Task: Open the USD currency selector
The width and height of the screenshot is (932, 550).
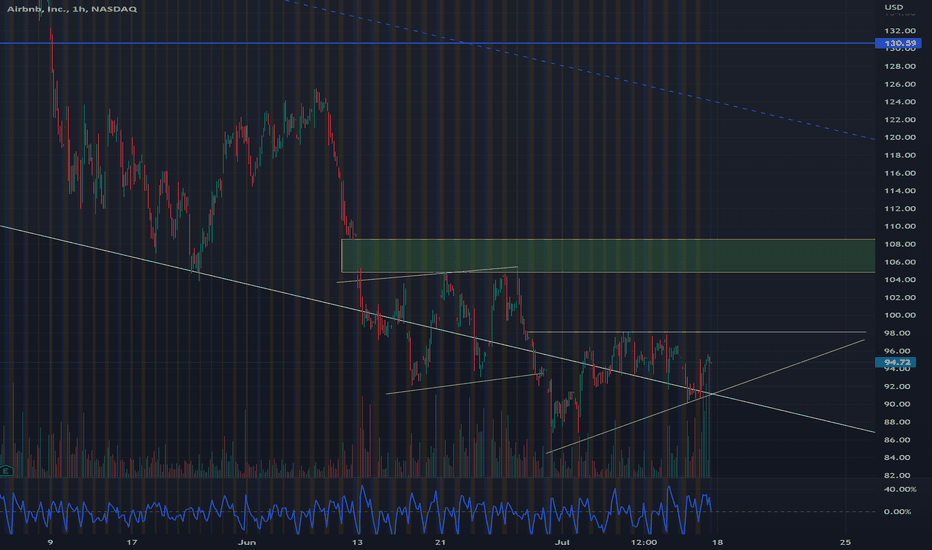Action: tap(893, 7)
